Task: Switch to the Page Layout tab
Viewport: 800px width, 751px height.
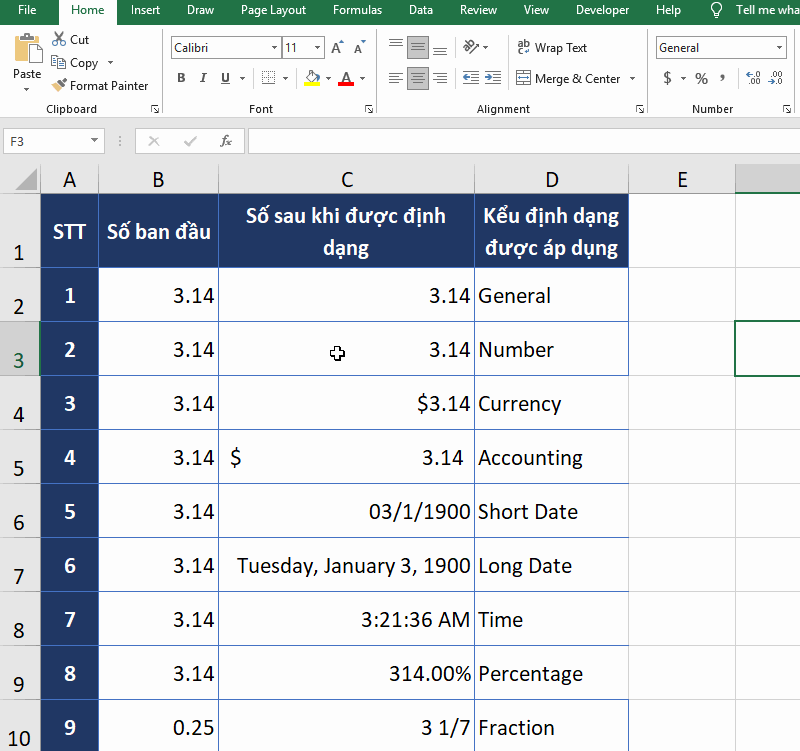Action: [x=273, y=10]
